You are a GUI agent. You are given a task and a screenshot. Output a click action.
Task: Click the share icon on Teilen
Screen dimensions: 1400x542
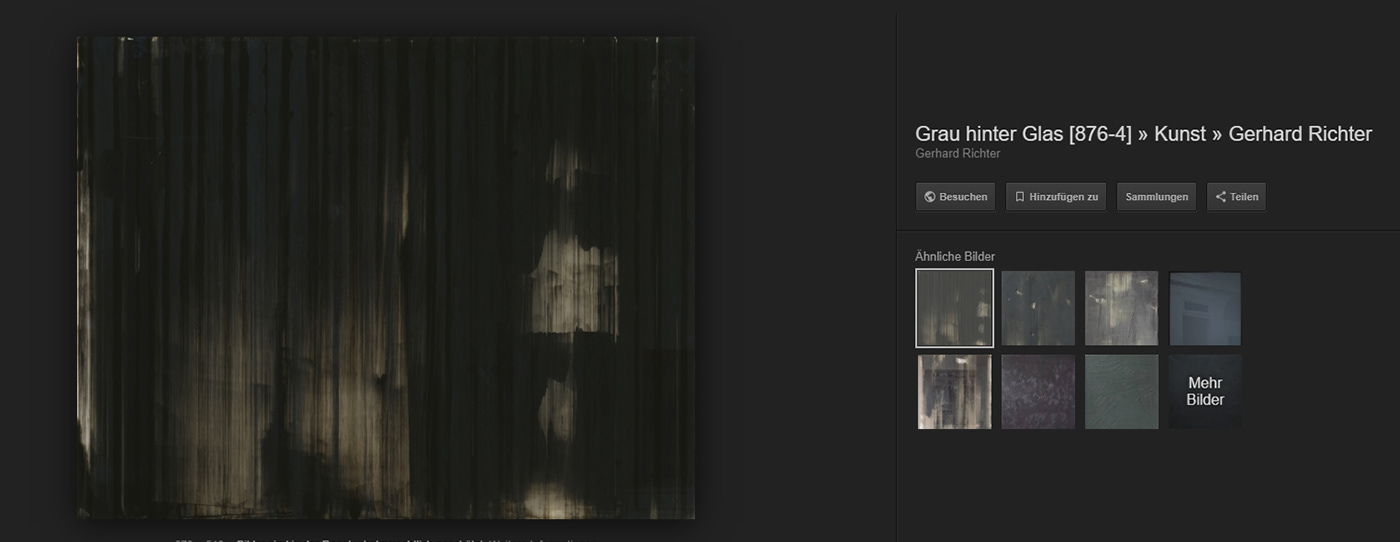(1220, 197)
